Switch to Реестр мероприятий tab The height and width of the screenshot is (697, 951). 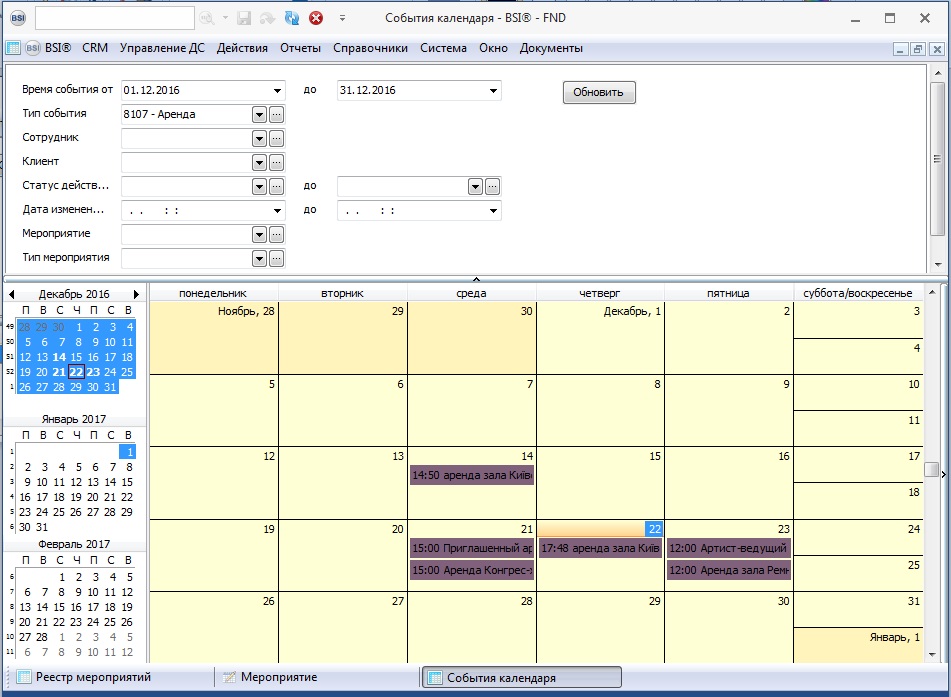pos(93,678)
